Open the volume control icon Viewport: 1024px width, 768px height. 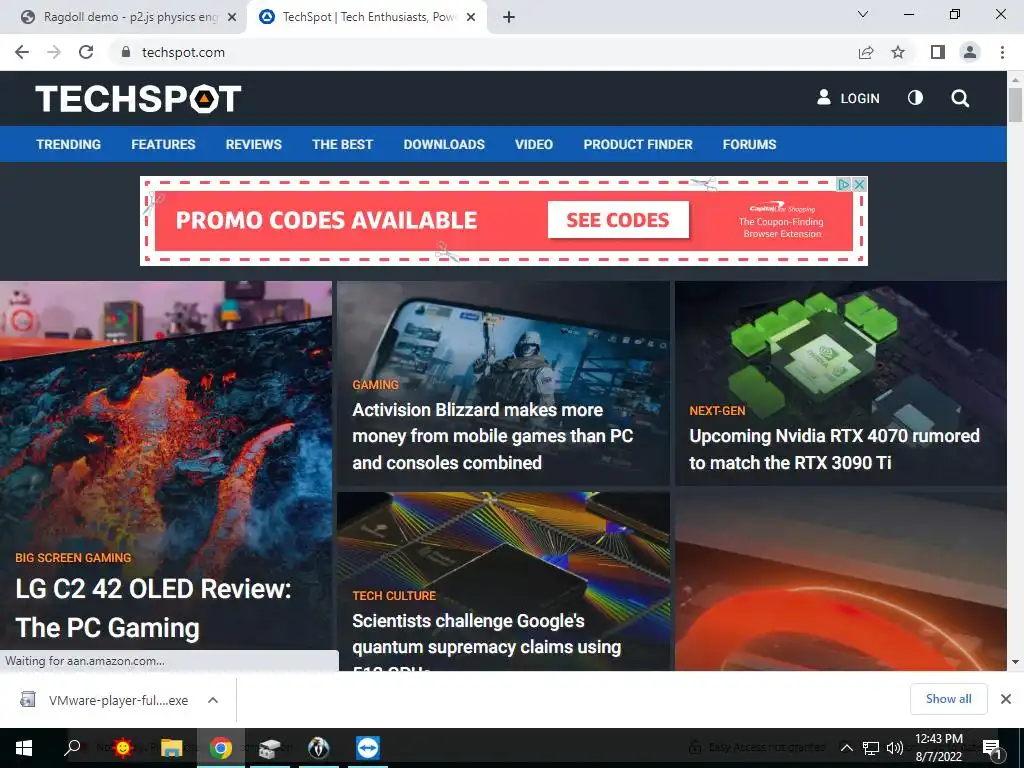[x=895, y=748]
